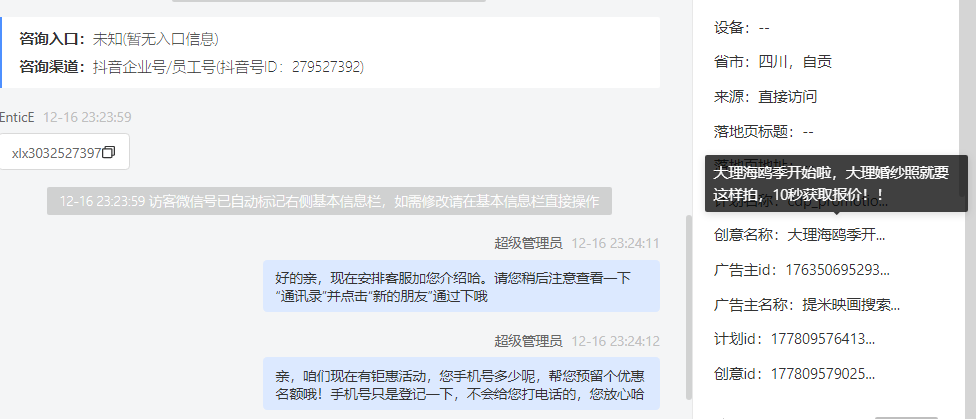This screenshot has height=419, width=976.
Task: Click the 省市 四川，自贡 field
Action: (772, 62)
